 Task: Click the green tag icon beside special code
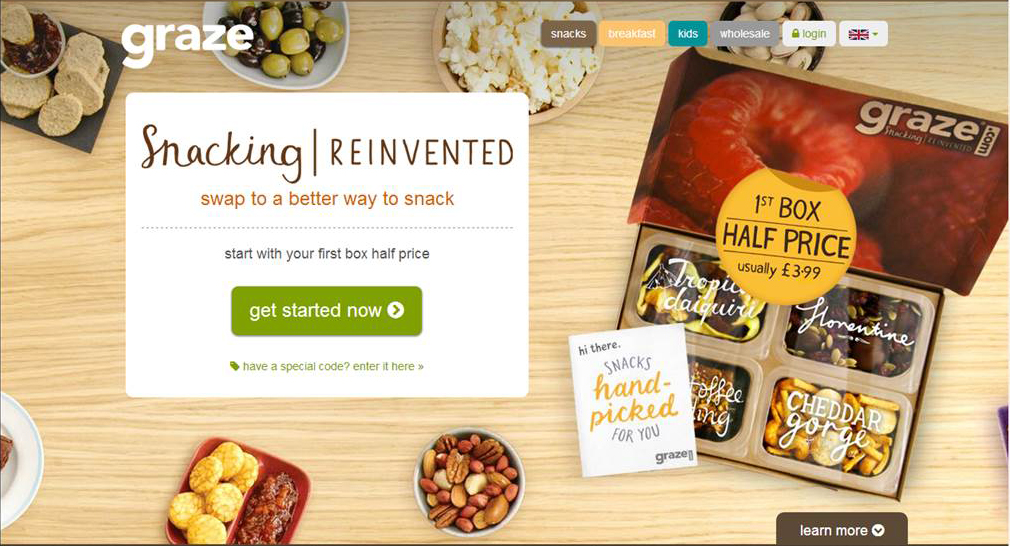(x=234, y=366)
